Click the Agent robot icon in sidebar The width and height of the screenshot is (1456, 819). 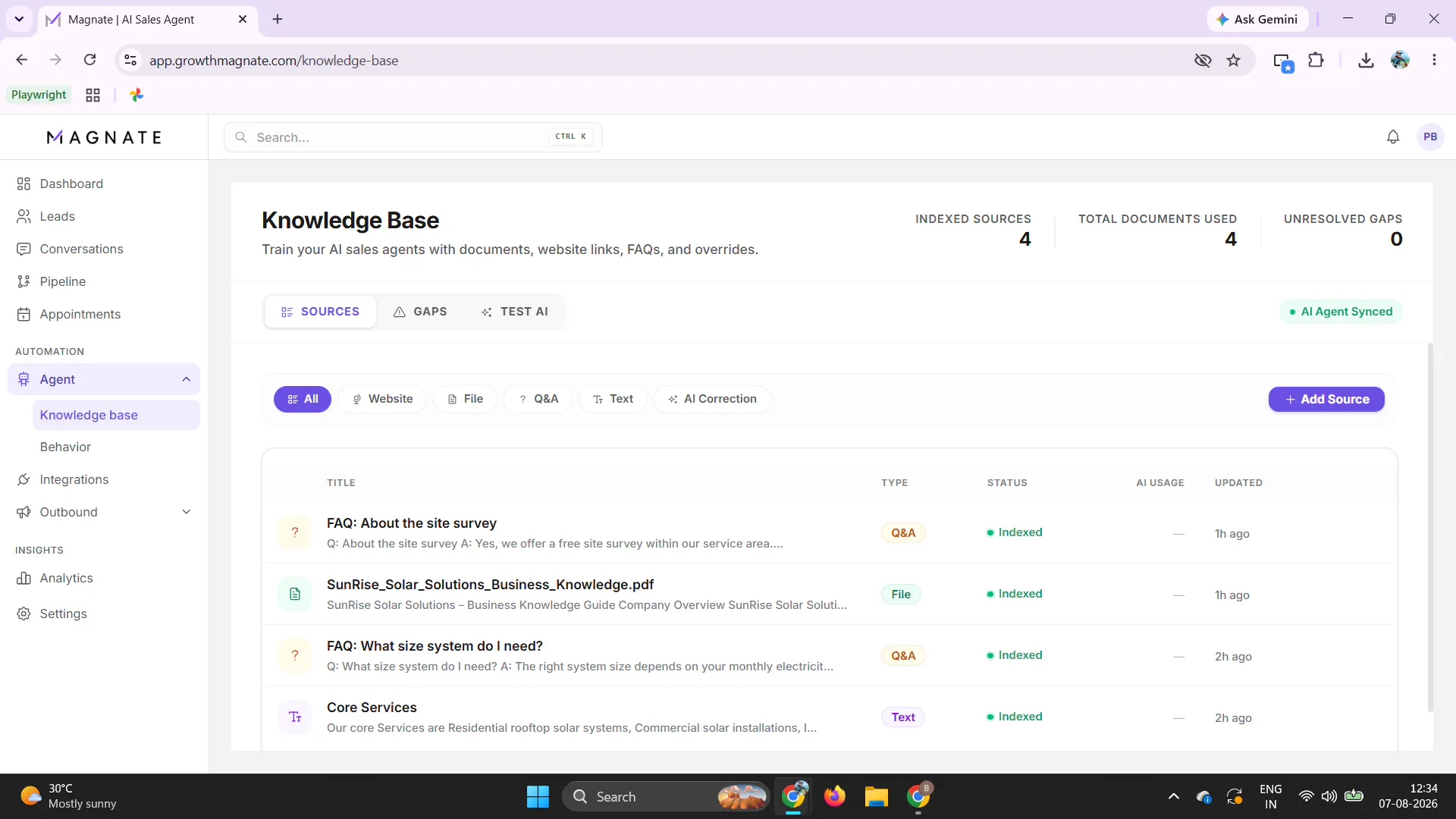24,379
